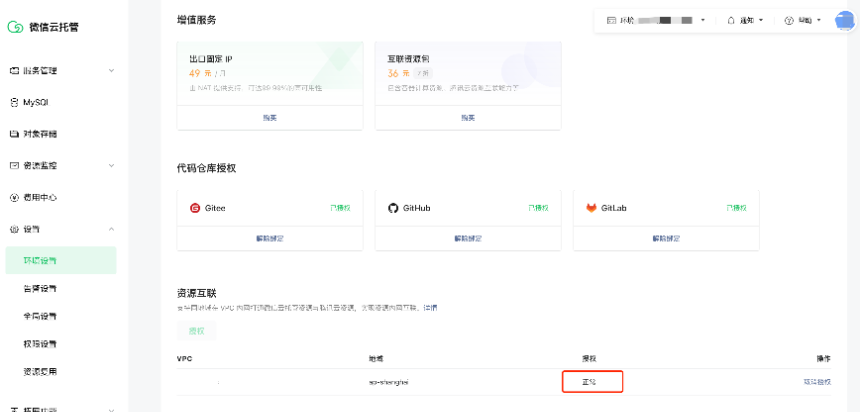Image resolution: width=860 pixels, height=412 pixels.
Task: Click the 服务管理 sidebar icon
Action: click(x=15, y=71)
